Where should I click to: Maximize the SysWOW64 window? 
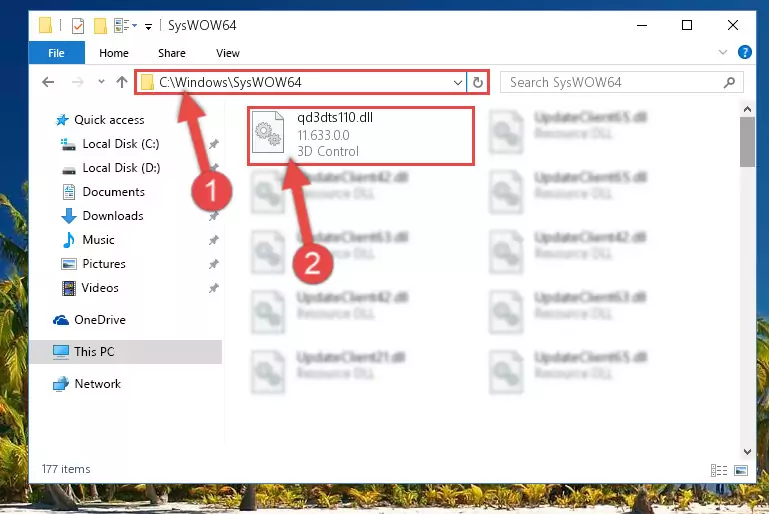(687, 25)
